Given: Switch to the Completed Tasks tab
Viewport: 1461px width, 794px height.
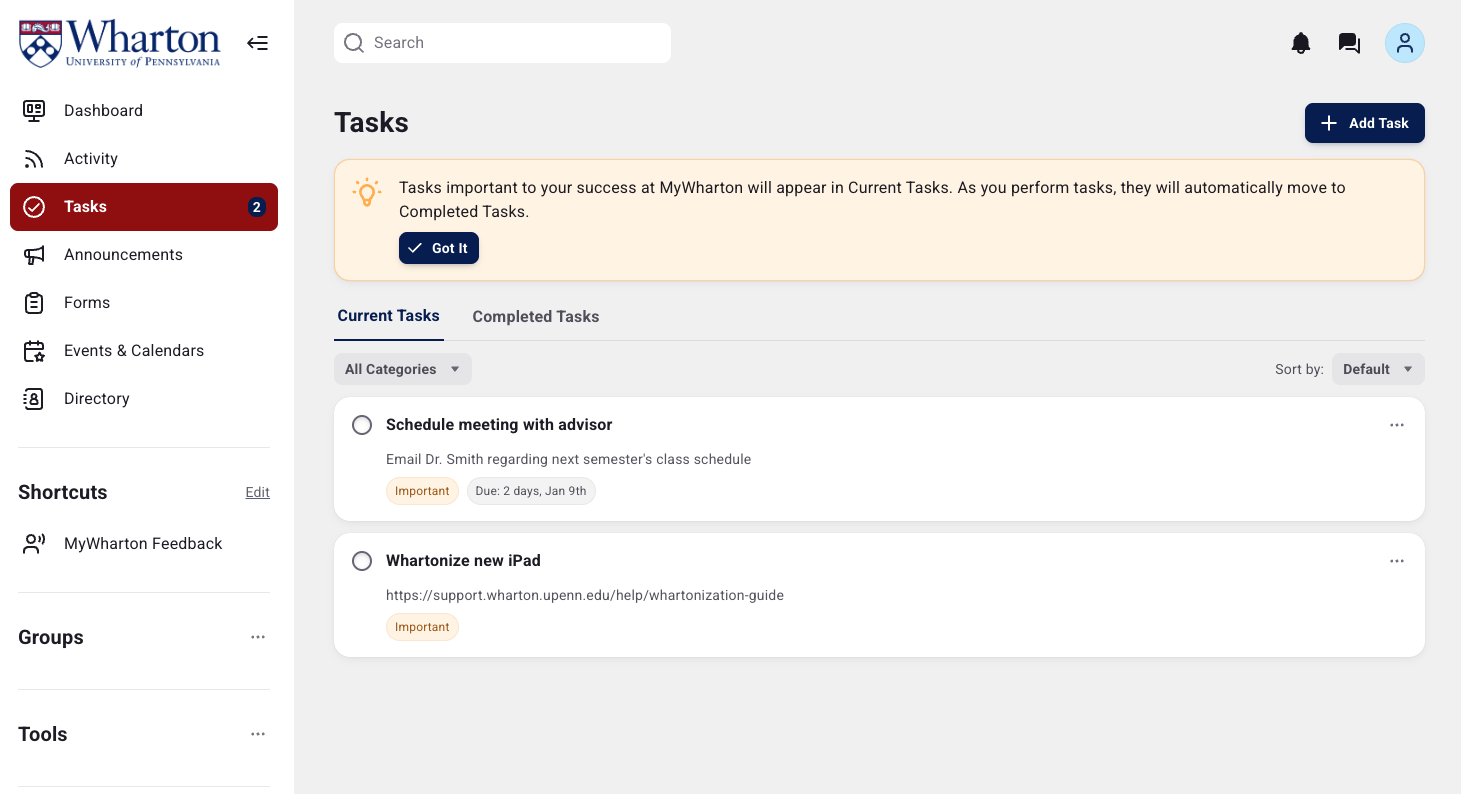Looking at the screenshot, I should 535,317.
